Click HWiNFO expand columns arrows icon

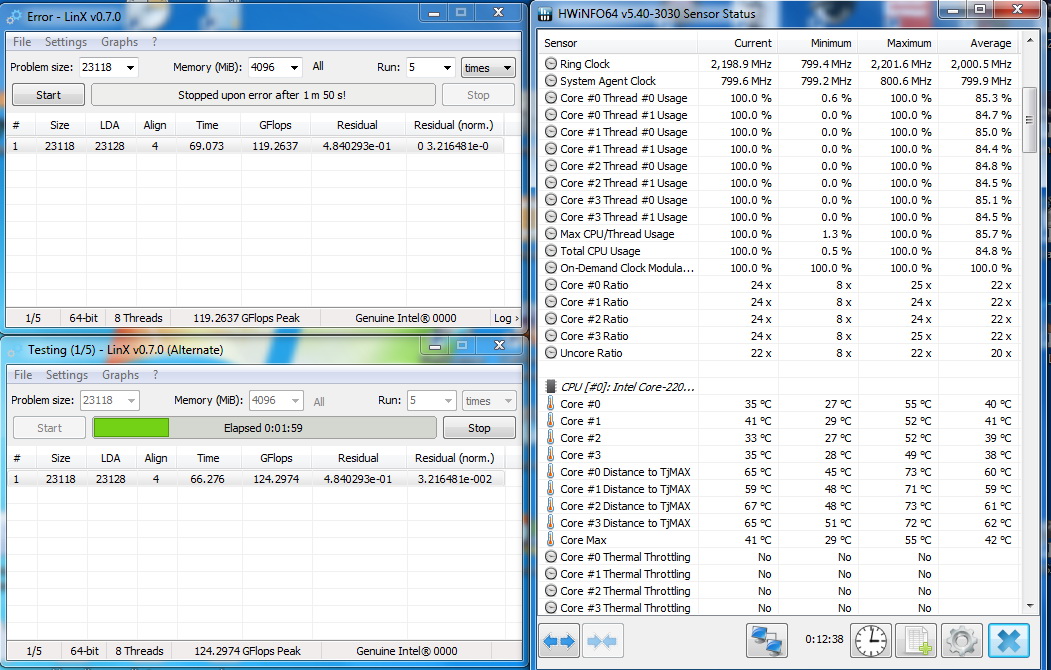click(558, 641)
